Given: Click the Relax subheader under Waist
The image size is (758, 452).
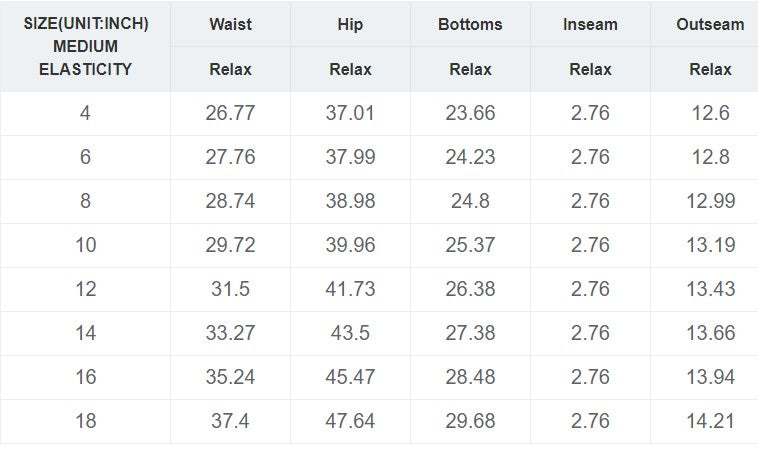Looking at the screenshot, I should click(x=230, y=70).
